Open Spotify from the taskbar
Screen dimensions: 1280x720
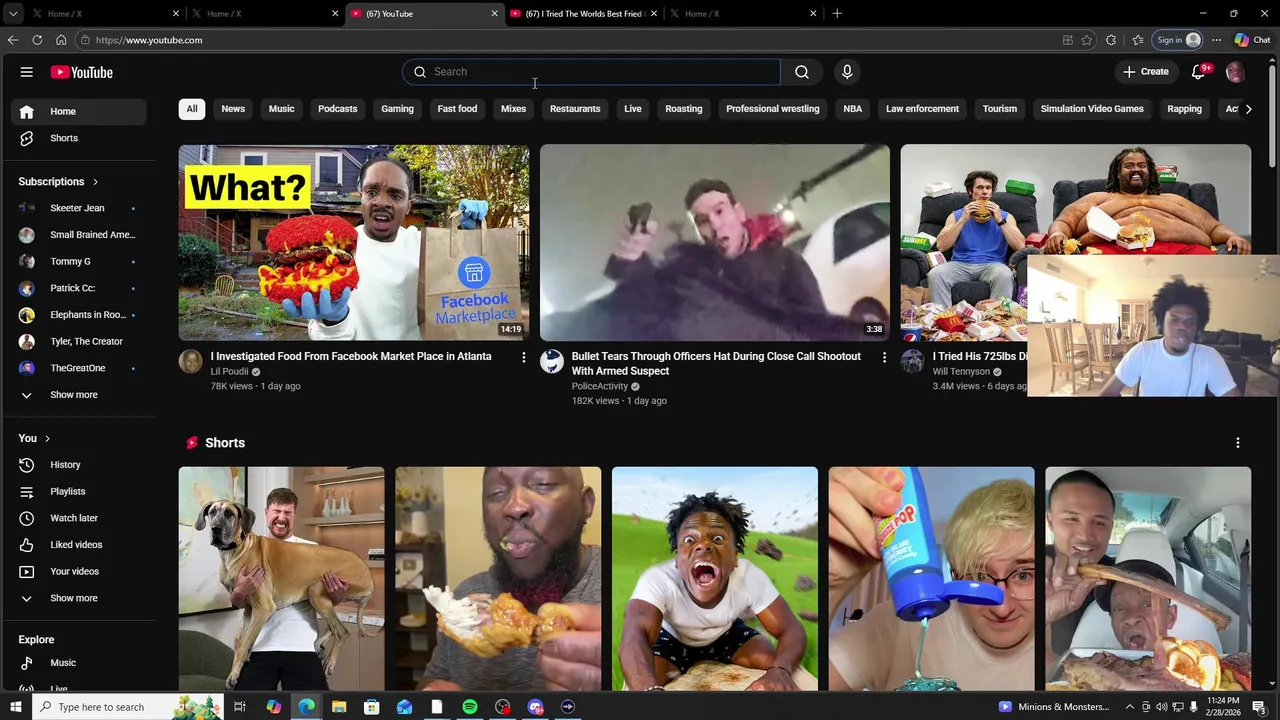469,707
